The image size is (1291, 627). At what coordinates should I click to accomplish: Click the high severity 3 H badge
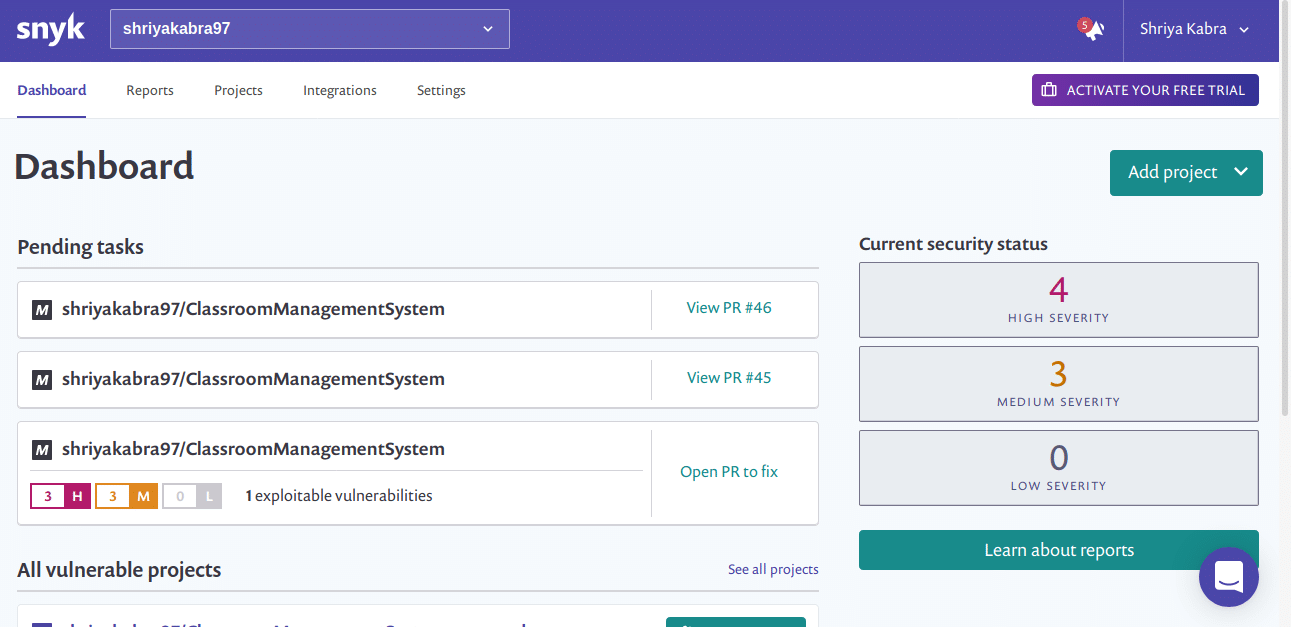pyautogui.click(x=62, y=496)
